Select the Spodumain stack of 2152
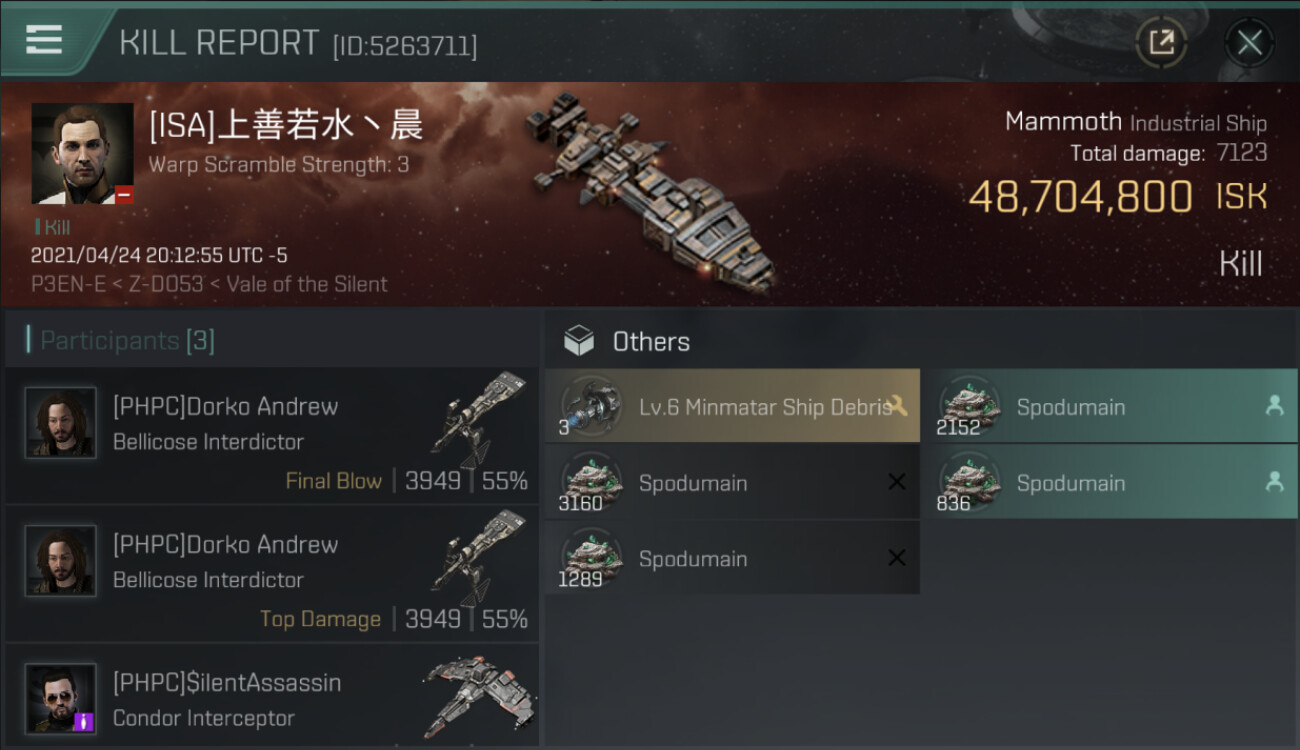 pos(1109,406)
